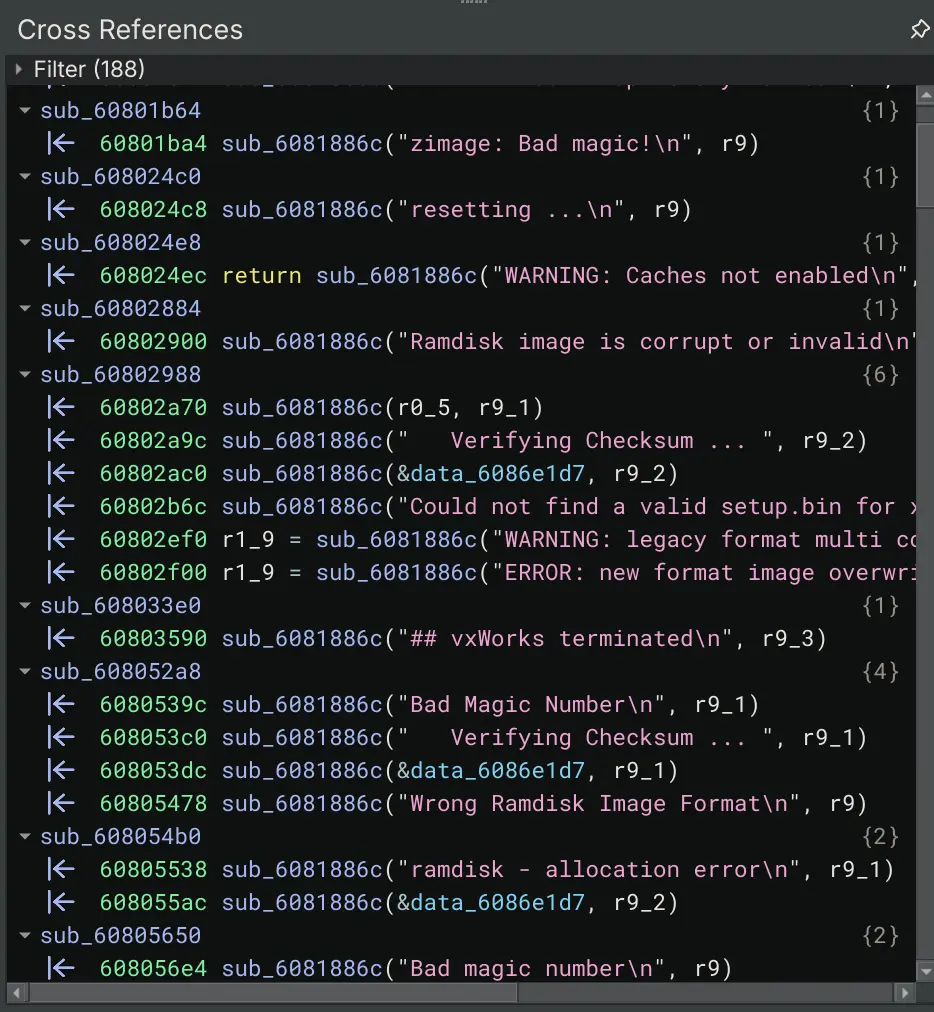Image resolution: width=934 pixels, height=1012 pixels.
Task: Click the reference arrow icon for 608024c8
Action: click(x=62, y=210)
